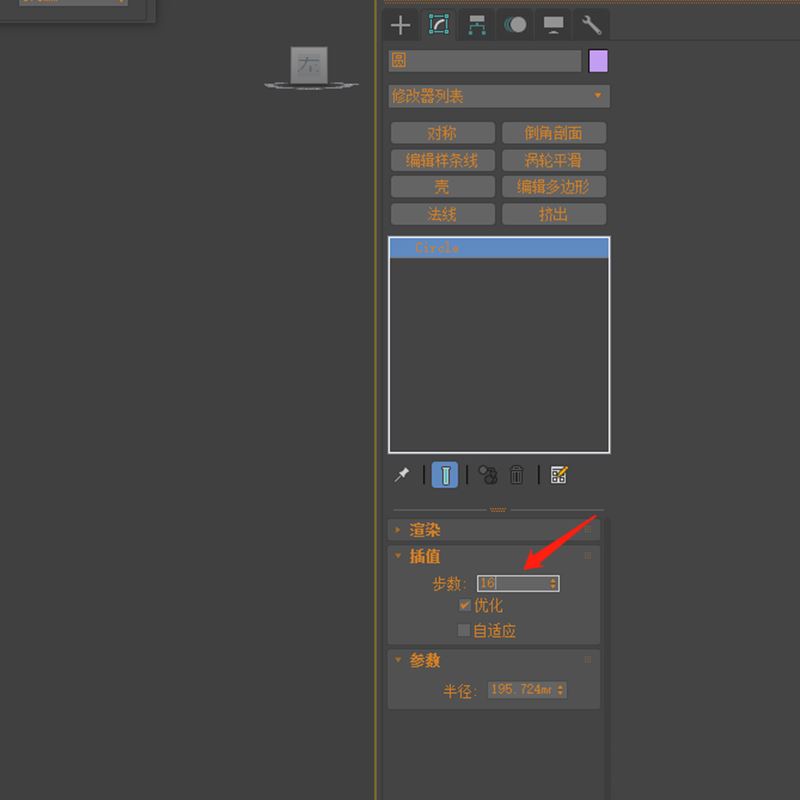Open the Display panel monitor icon
Screen dimensions: 800x800
[x=553, y=25]
